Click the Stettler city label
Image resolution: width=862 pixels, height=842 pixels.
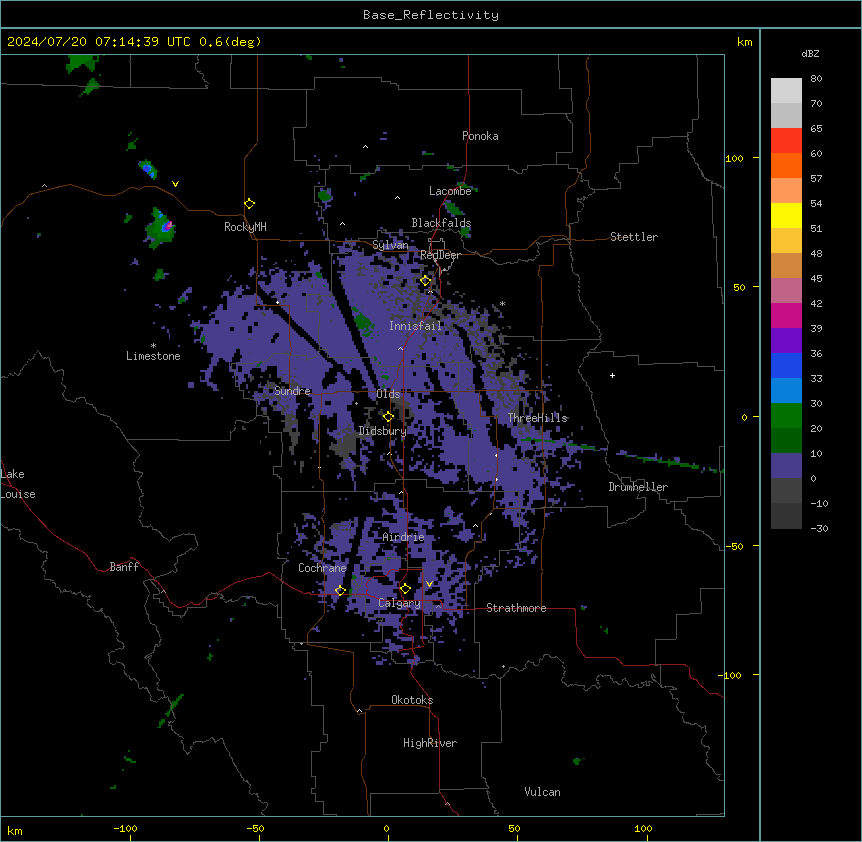[x=634, y=237]
